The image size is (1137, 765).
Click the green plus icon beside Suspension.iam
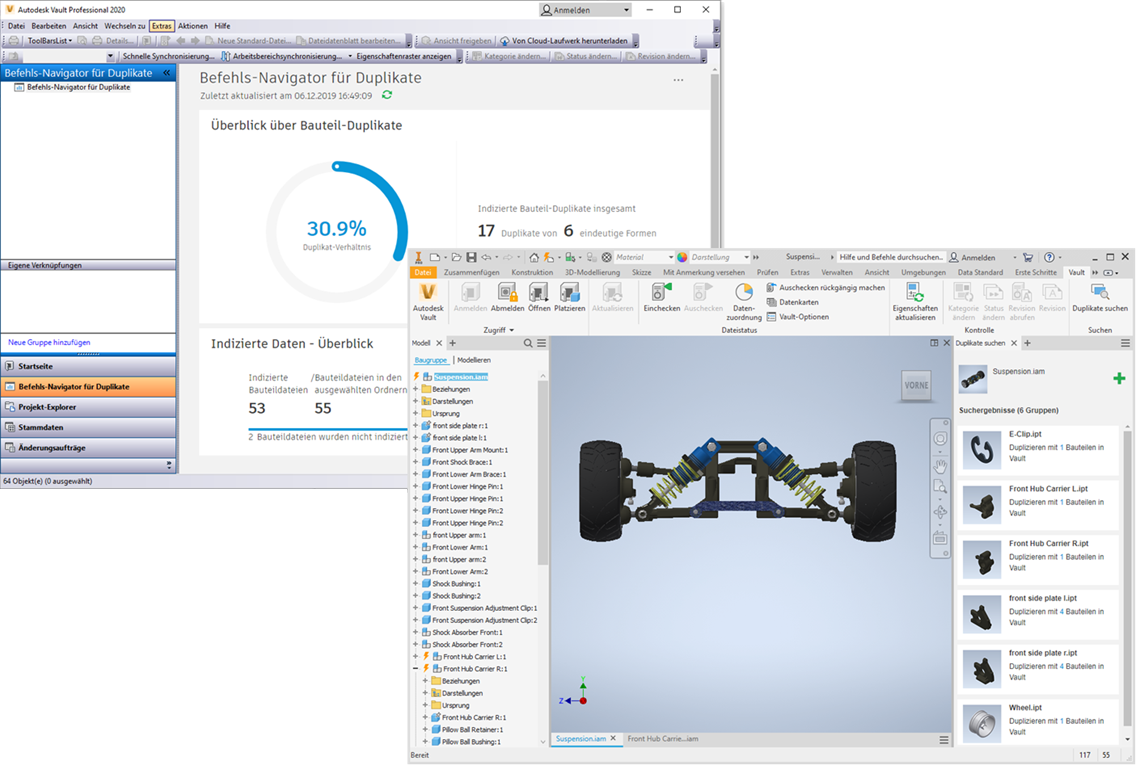point(1119,378)
